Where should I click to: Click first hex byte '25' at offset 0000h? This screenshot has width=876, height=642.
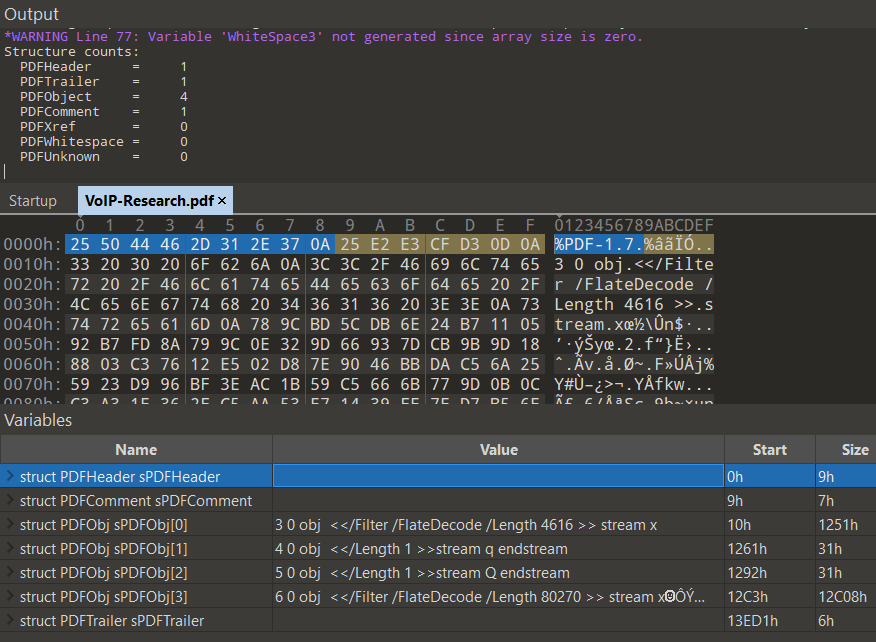pos(80,244)
